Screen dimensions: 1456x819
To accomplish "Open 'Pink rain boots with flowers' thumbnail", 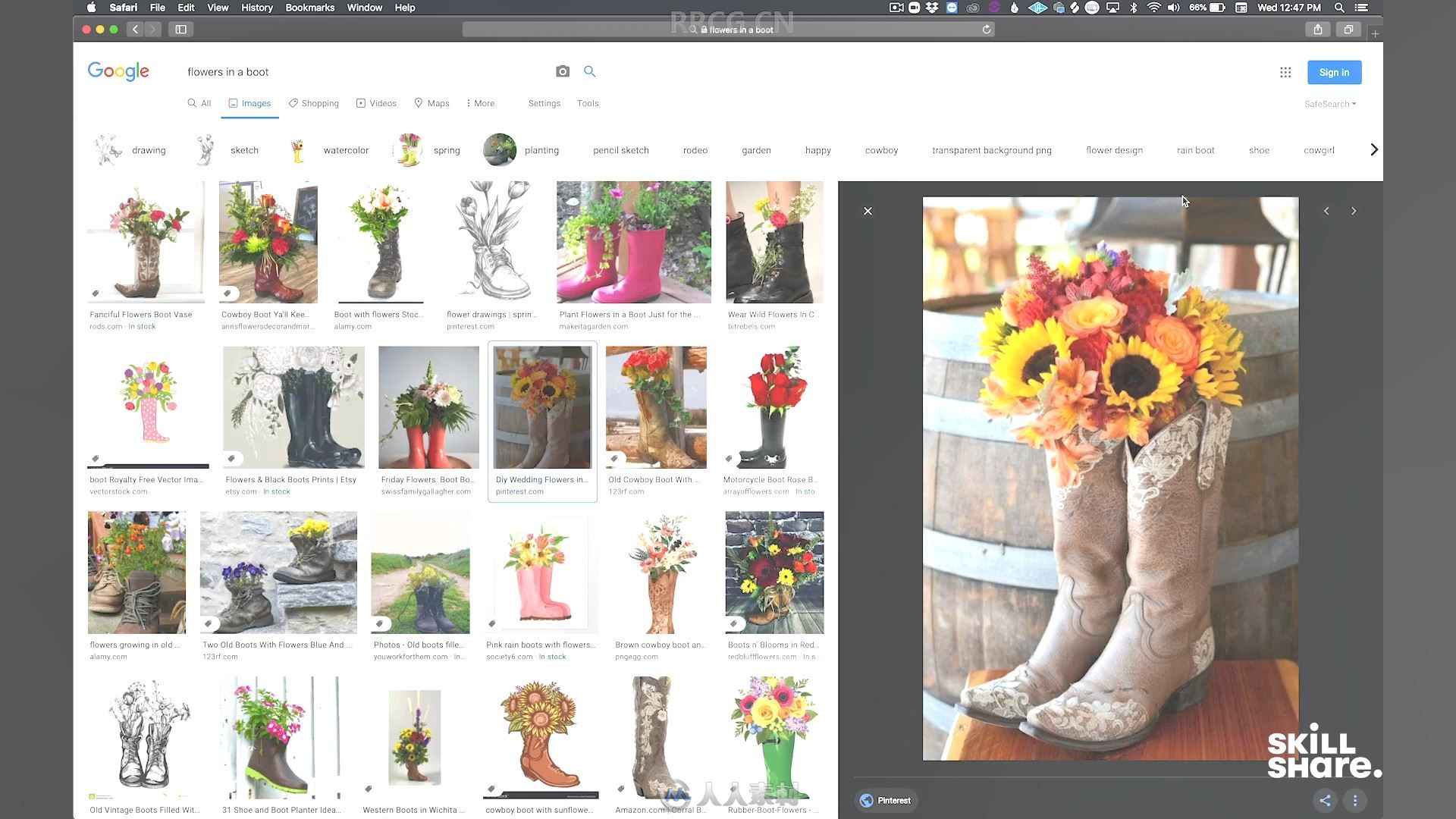I will 541,573.
